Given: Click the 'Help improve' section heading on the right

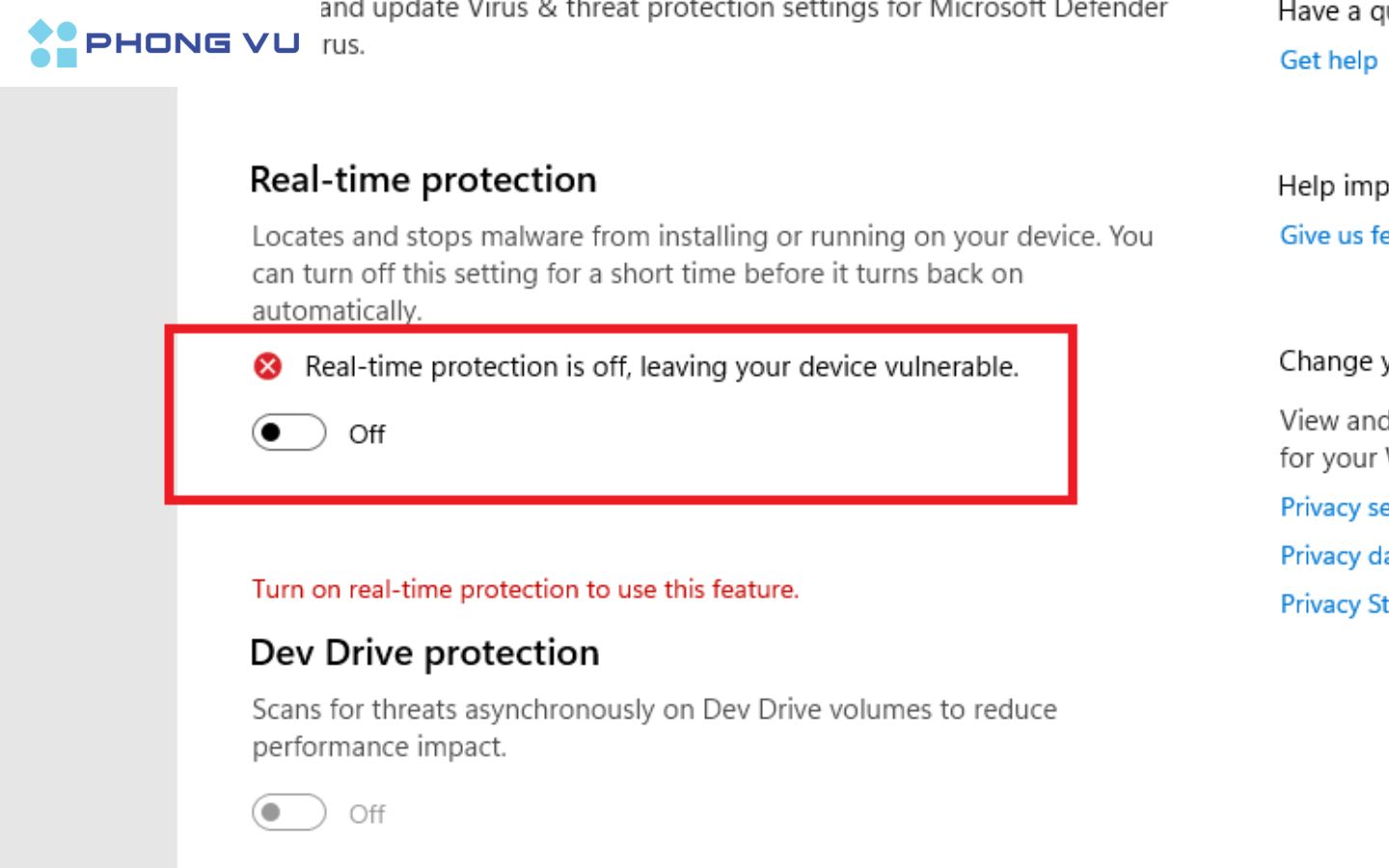Looking at the screenshot, I should 1332,185.
